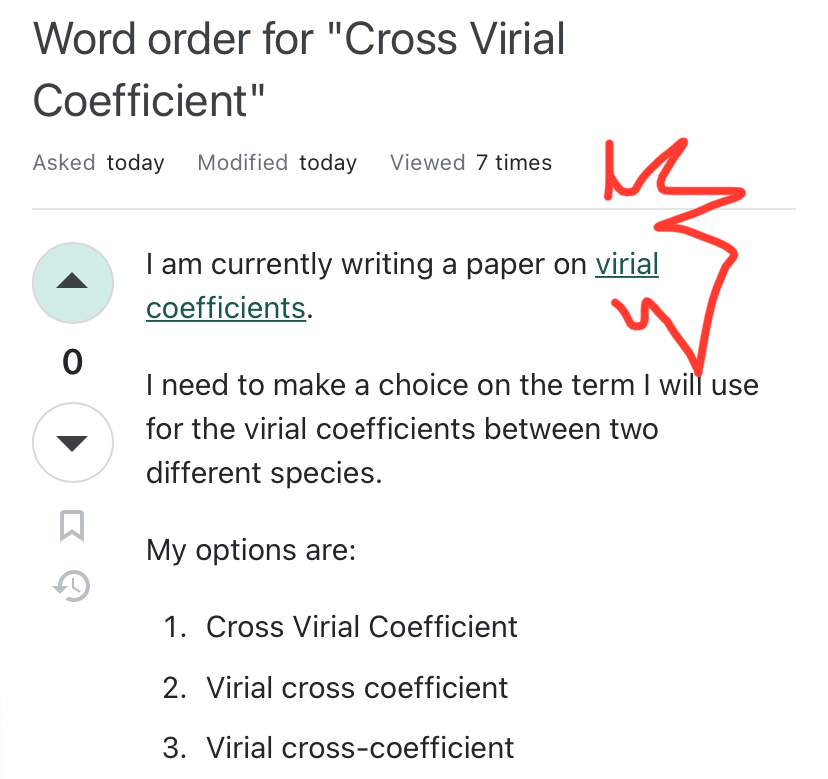Click Viewed 7 times text
The height and width of the screenshot is (779, 828).
(470, 162)
